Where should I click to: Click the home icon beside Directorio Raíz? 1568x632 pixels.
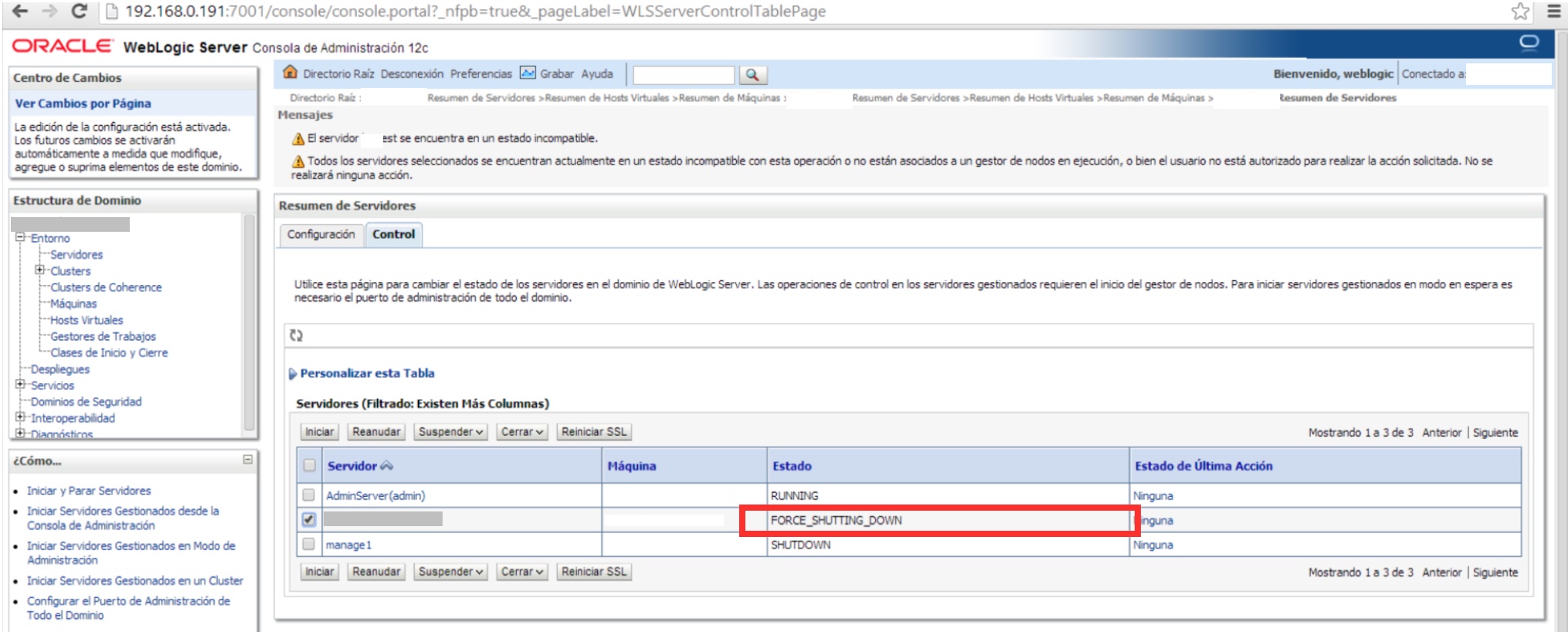tap(290, 73)
